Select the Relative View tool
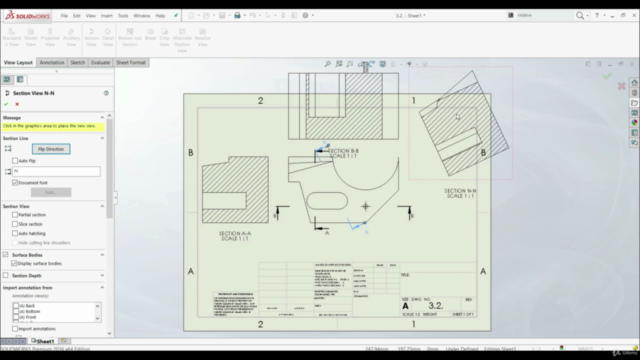The height and width of the screenshot is (360, 640). tap(202, 38)
